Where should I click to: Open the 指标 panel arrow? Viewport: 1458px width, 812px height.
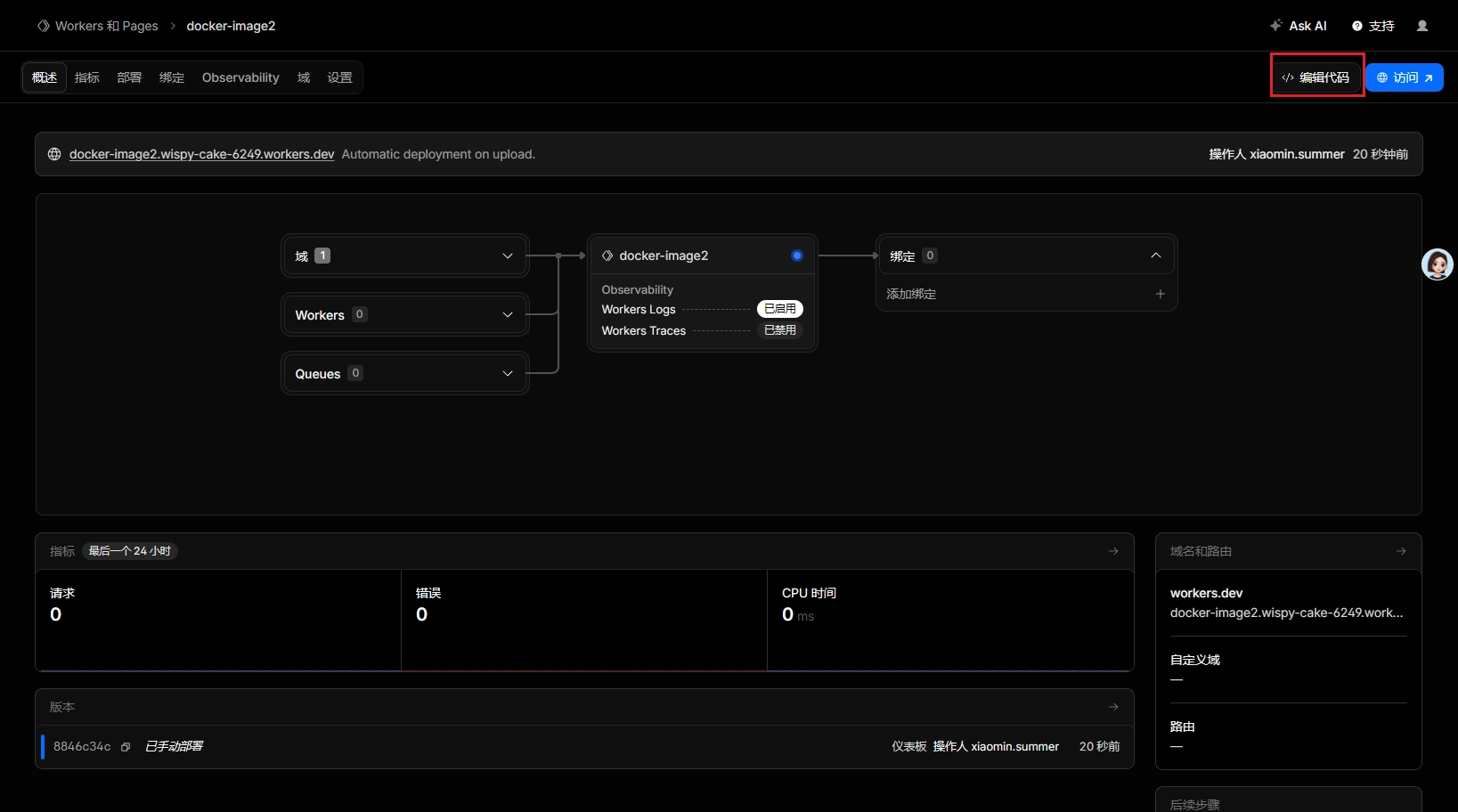click(x=1113, y=551)
